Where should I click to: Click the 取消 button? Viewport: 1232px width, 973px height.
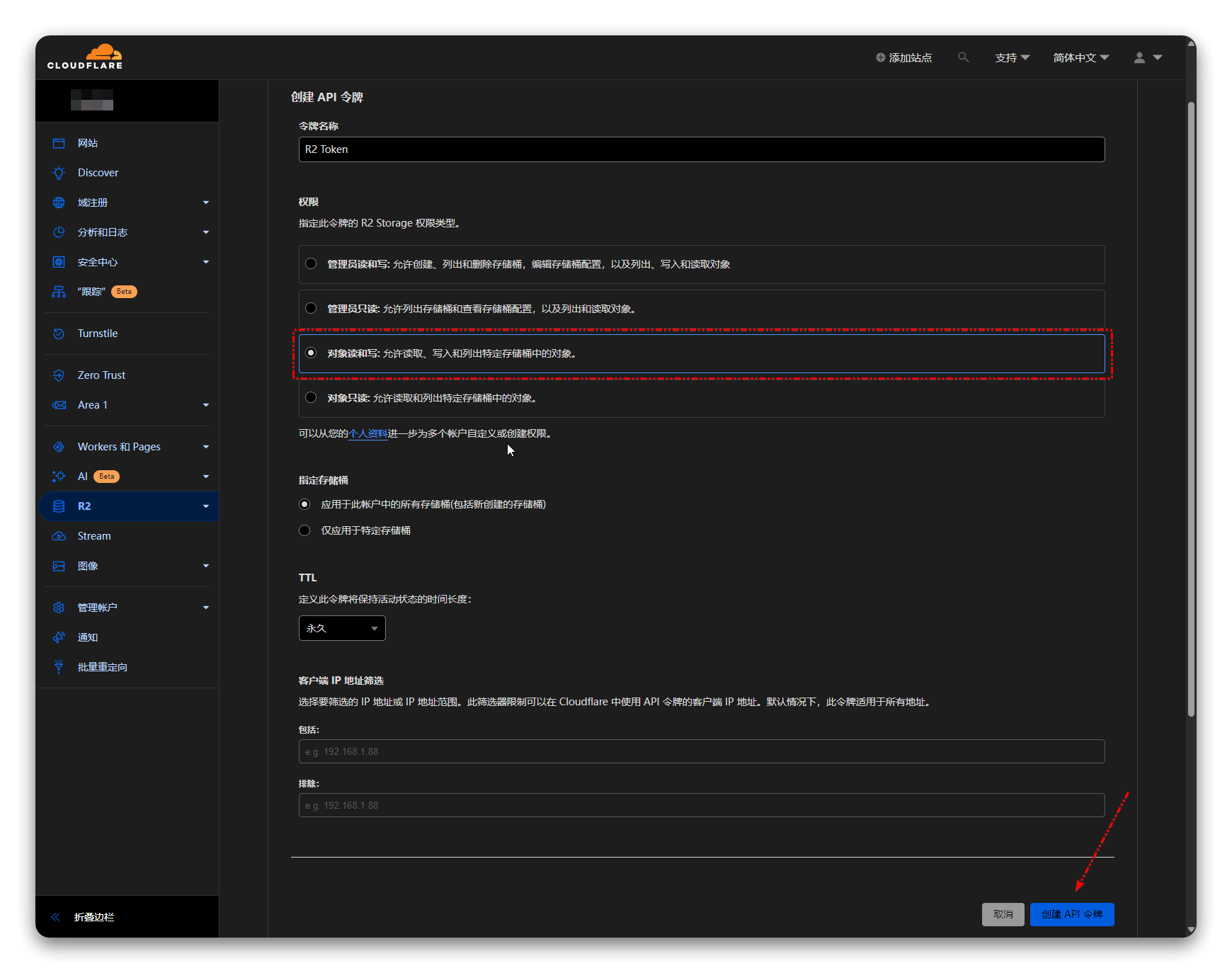(x=1003, y=914)
